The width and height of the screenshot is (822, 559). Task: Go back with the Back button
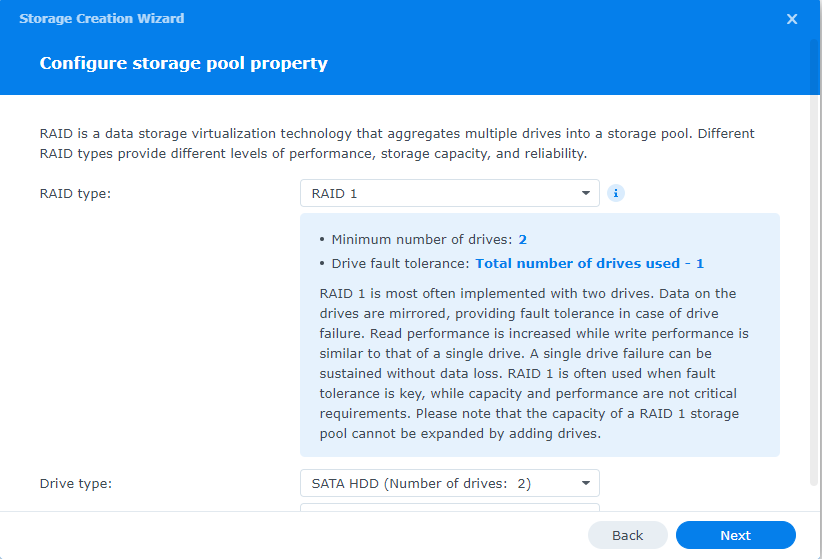[x=627, y=535]
